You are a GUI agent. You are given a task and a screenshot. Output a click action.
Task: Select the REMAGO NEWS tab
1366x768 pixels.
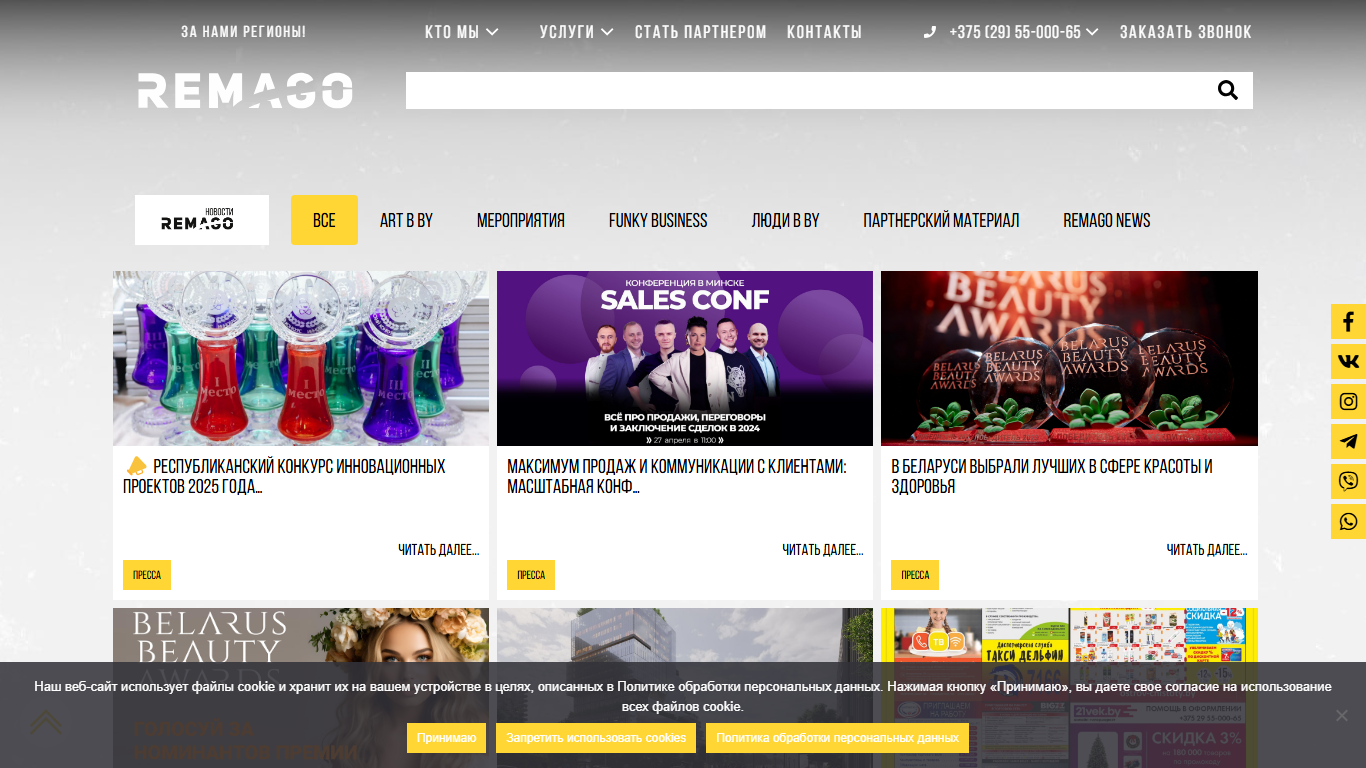tap(1107, 220)
